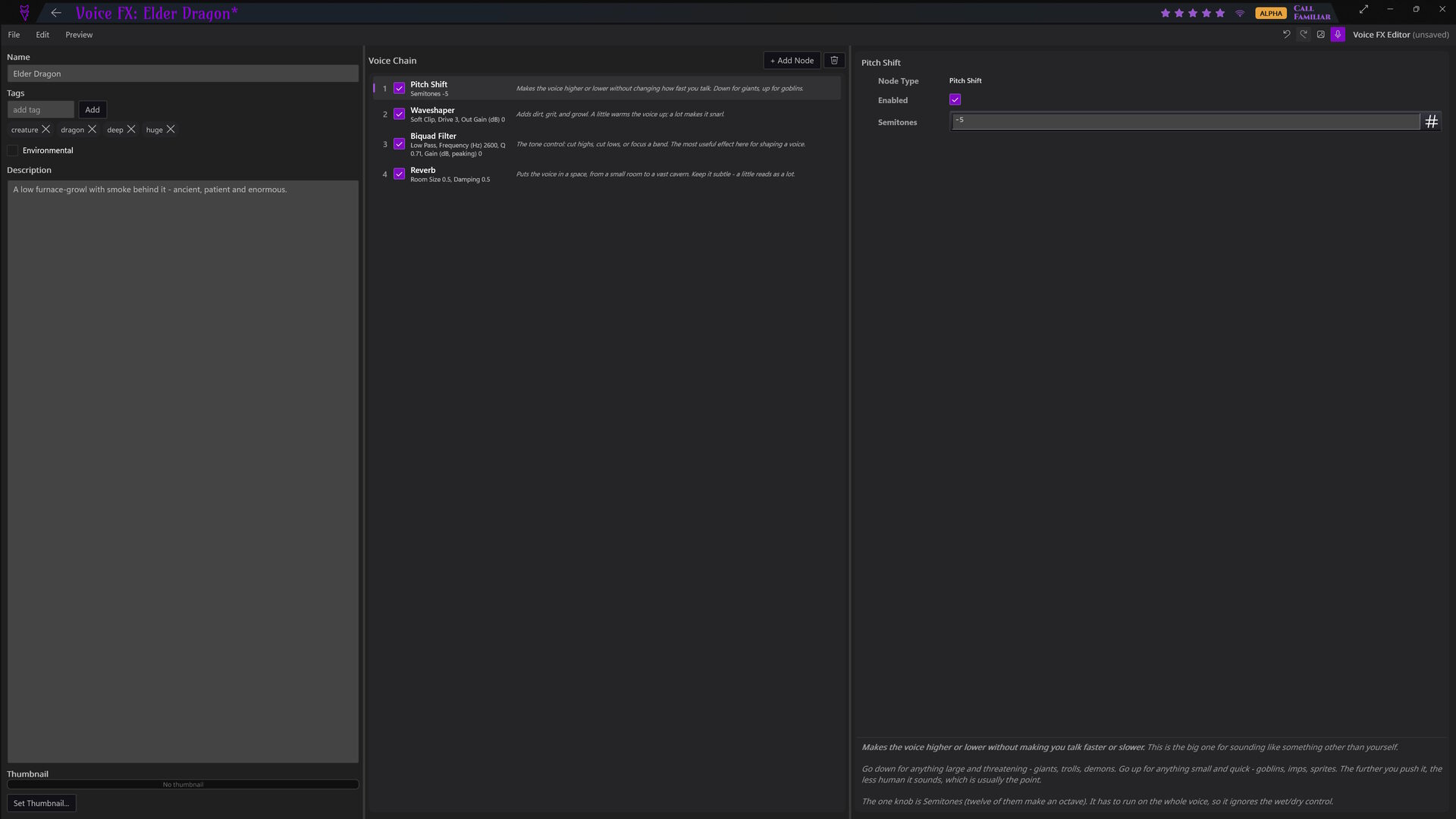
Task: Click the Set Thumbnail button
Action: pos(41,803)
